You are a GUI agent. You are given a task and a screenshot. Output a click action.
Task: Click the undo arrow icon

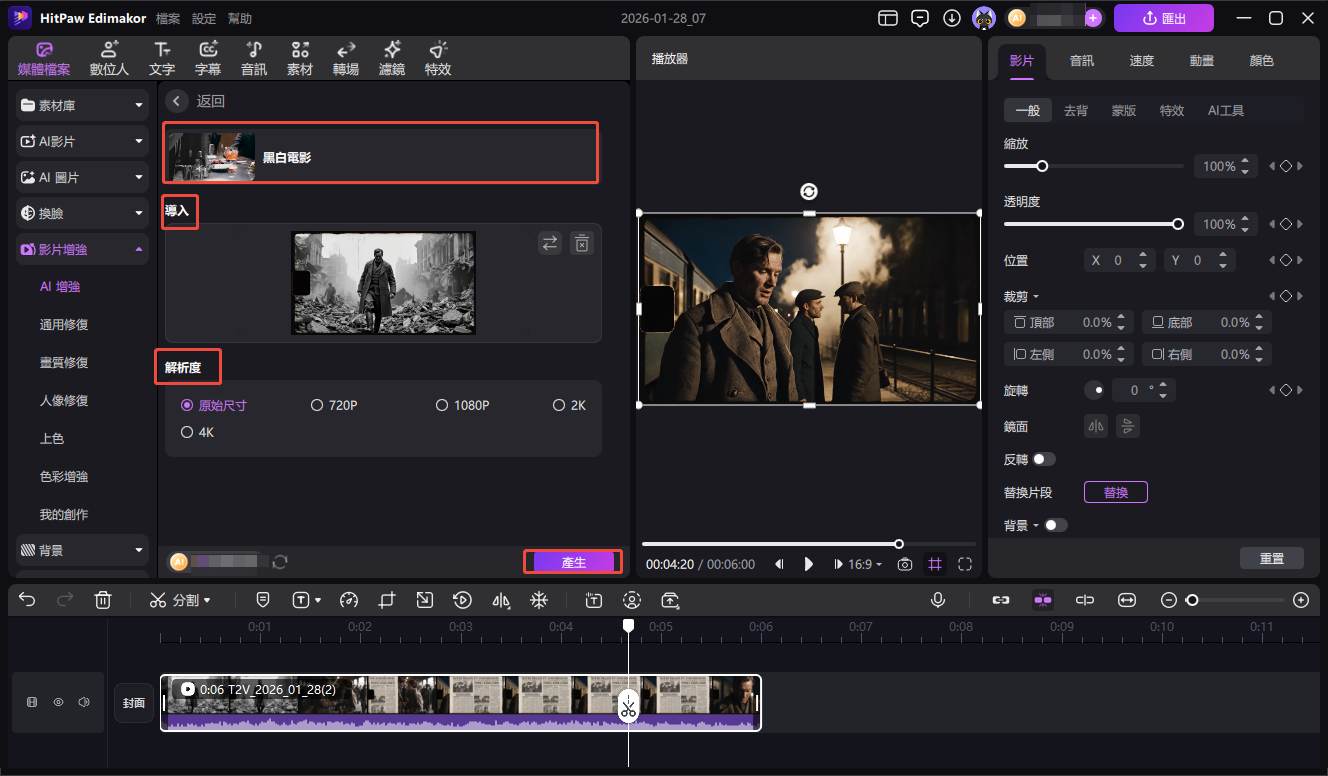27,600
